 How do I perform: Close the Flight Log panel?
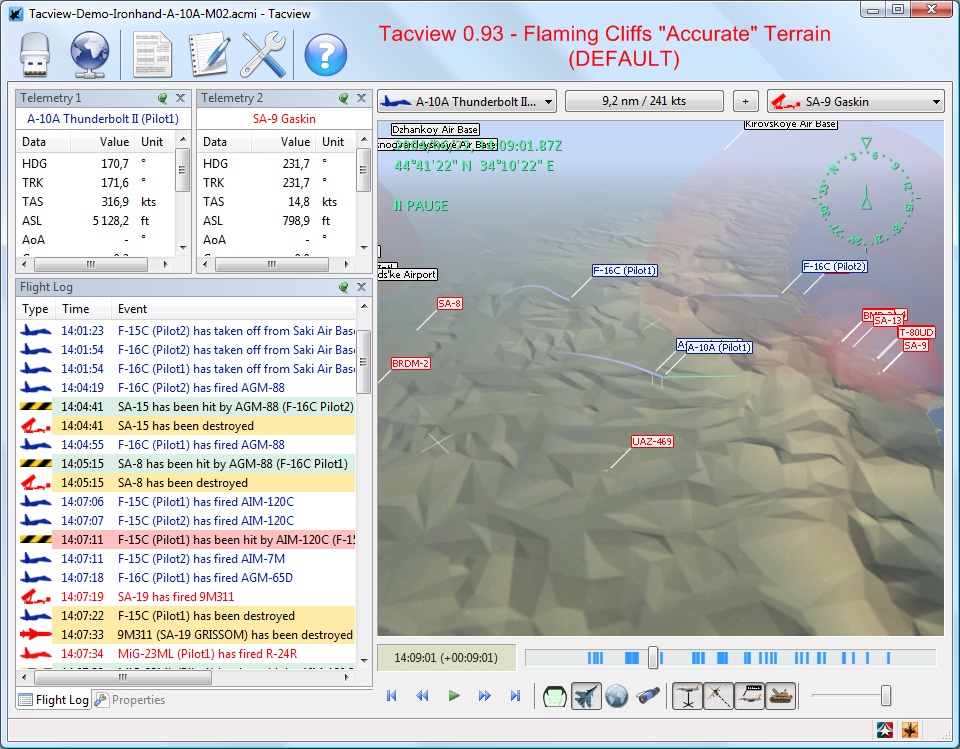[x=362, y=287]
